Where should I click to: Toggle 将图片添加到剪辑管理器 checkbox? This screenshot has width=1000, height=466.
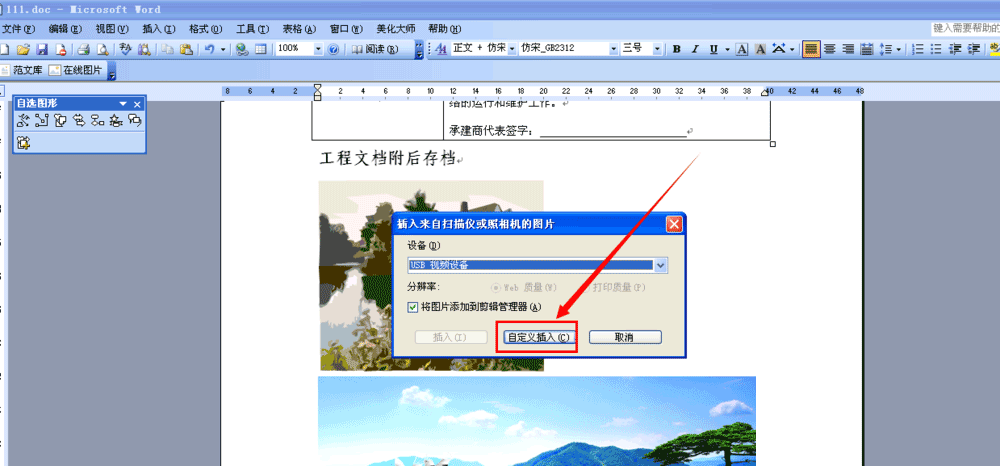pos(413,307)
